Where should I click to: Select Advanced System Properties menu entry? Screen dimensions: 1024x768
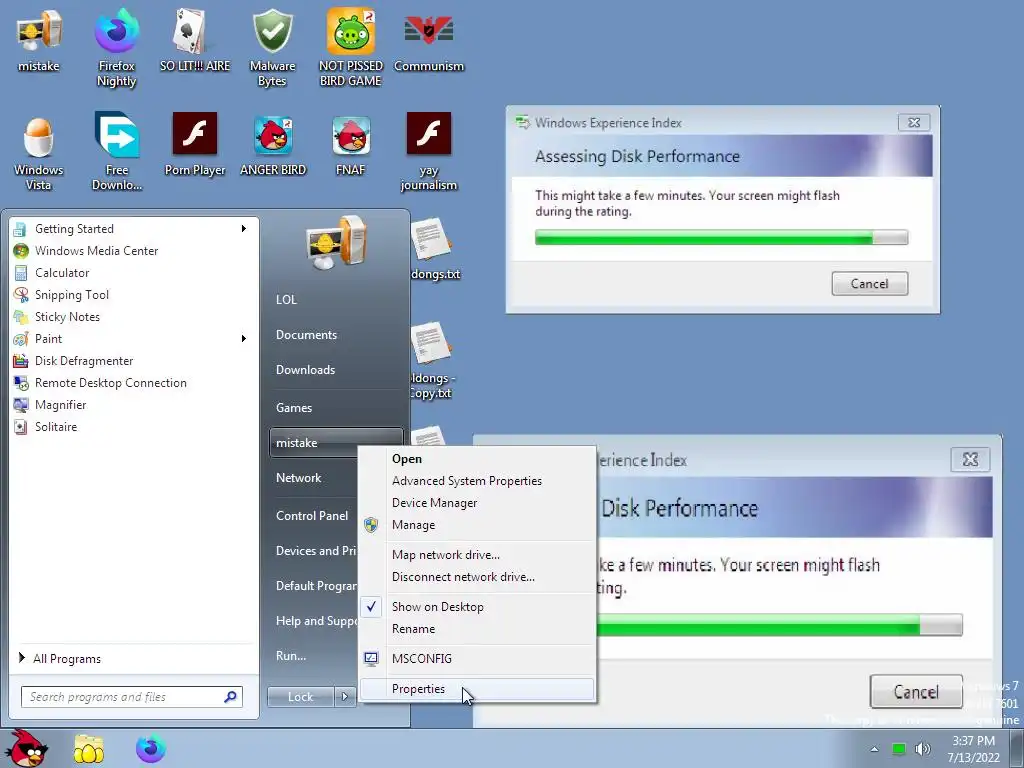coord(477,481)
